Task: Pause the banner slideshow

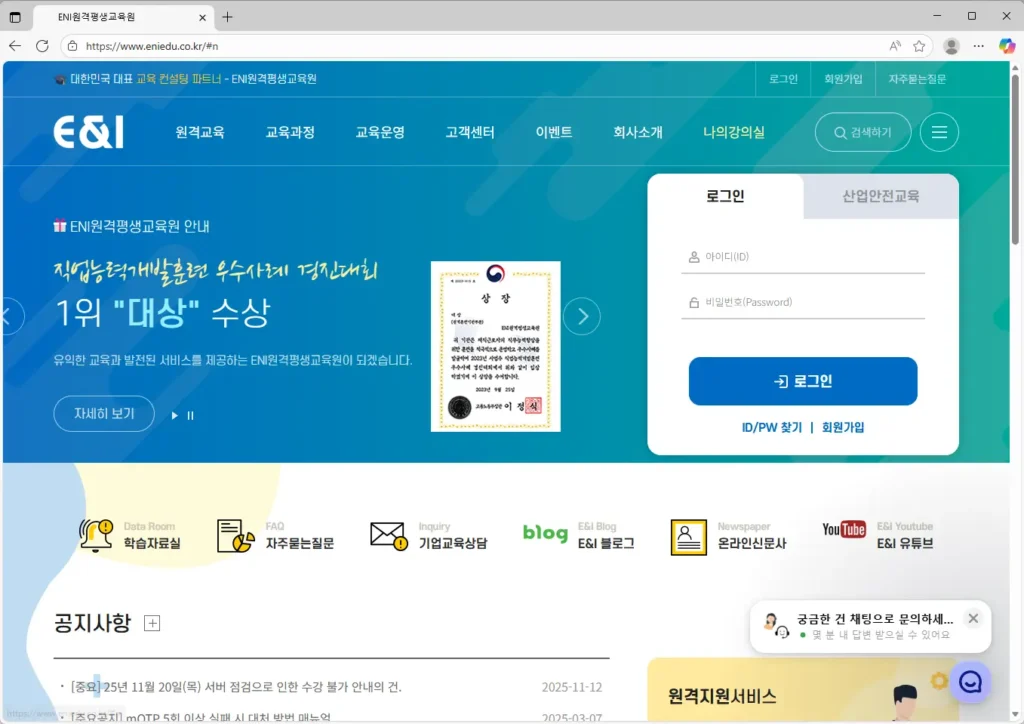Action: pos(191,415)
